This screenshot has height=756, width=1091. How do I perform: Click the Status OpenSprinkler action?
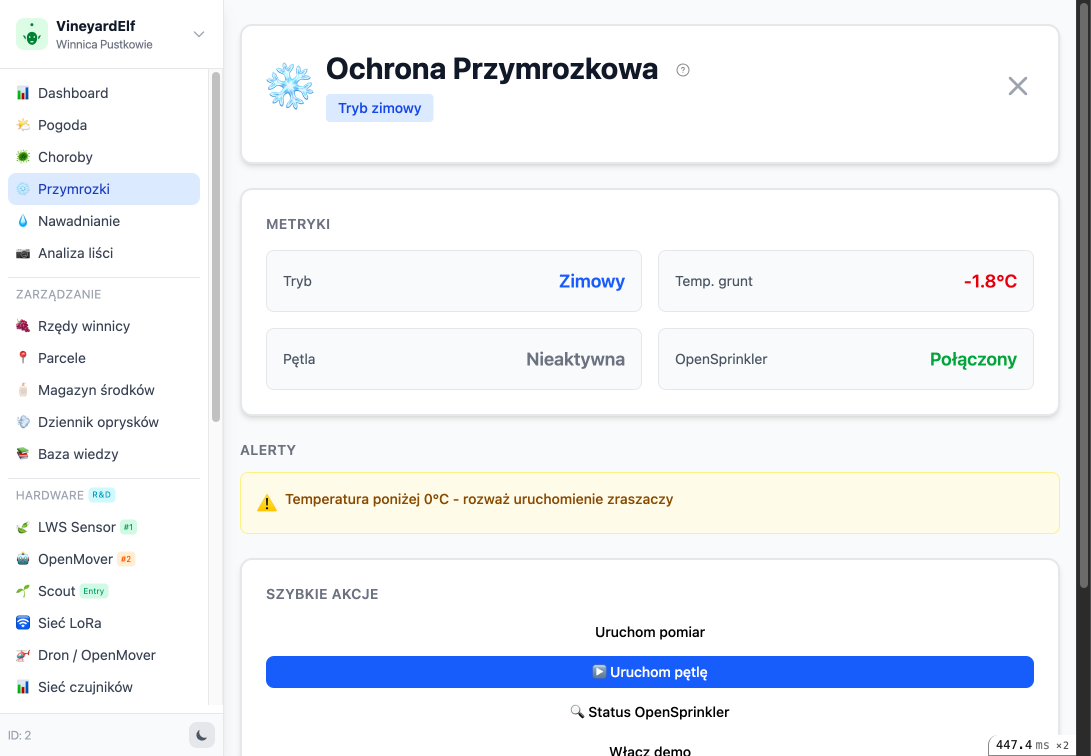[x=650, y=712]
